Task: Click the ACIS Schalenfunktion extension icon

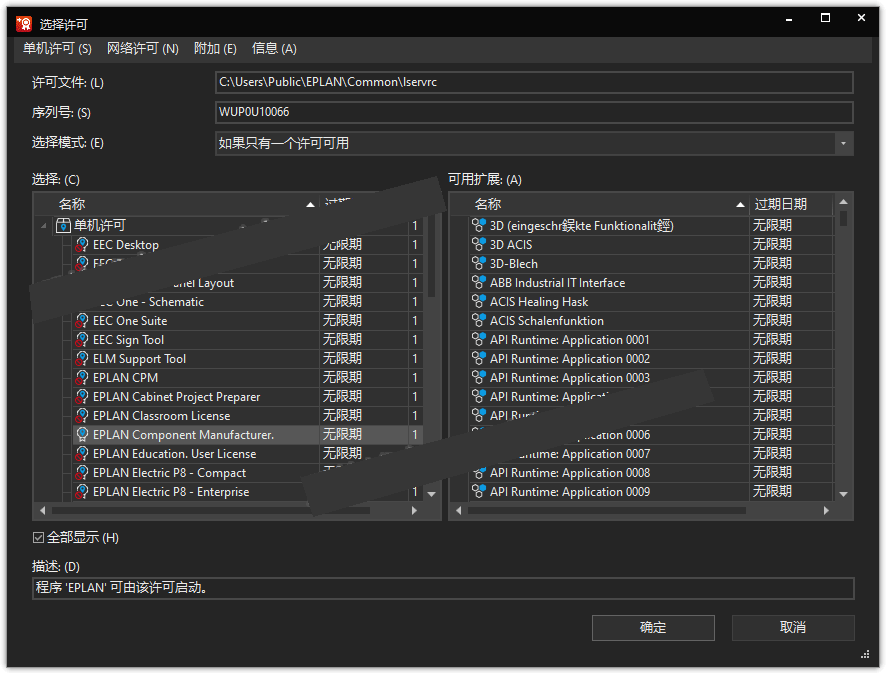Action: point(479,321)
